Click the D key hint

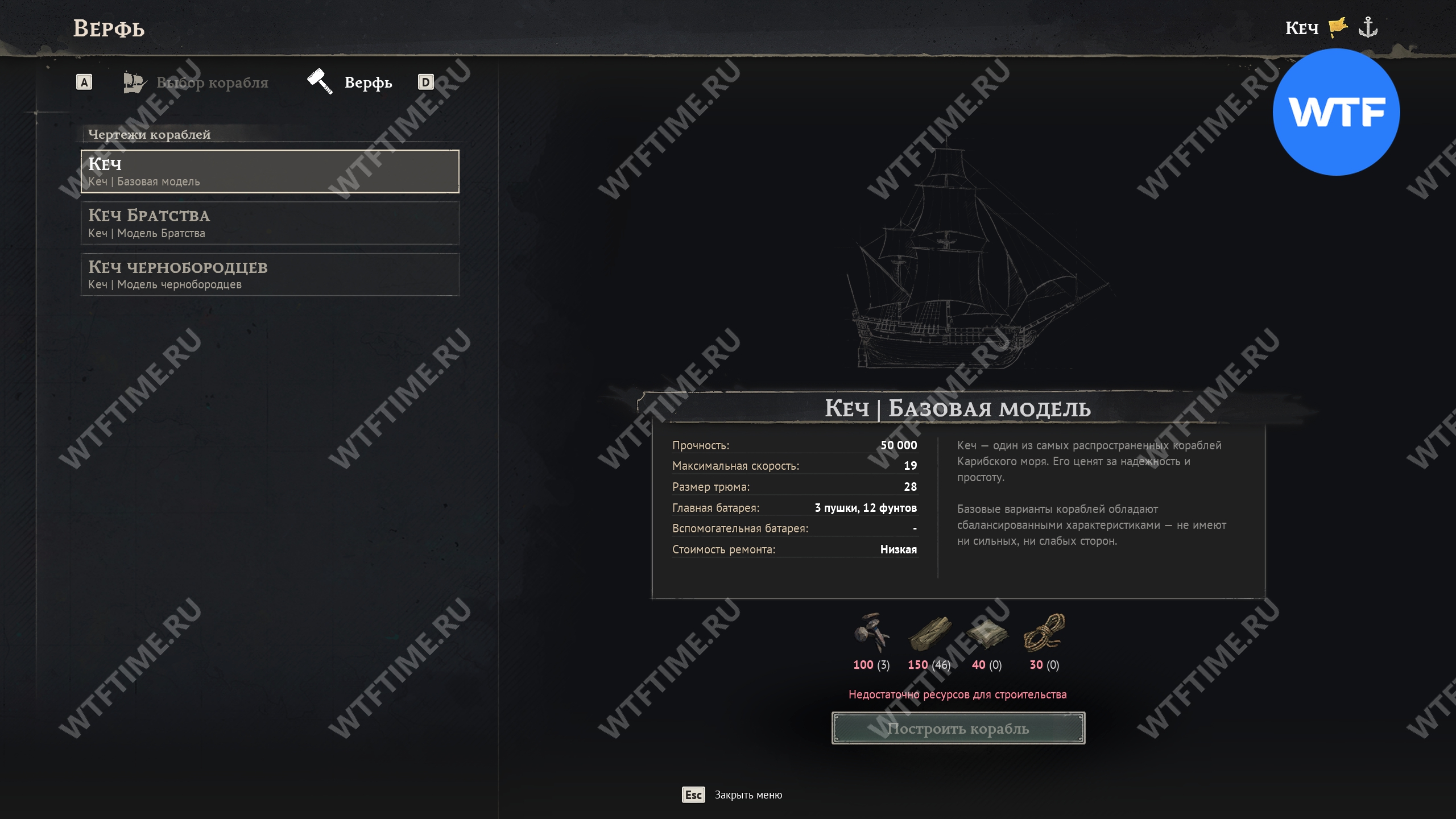click(426, 82)
